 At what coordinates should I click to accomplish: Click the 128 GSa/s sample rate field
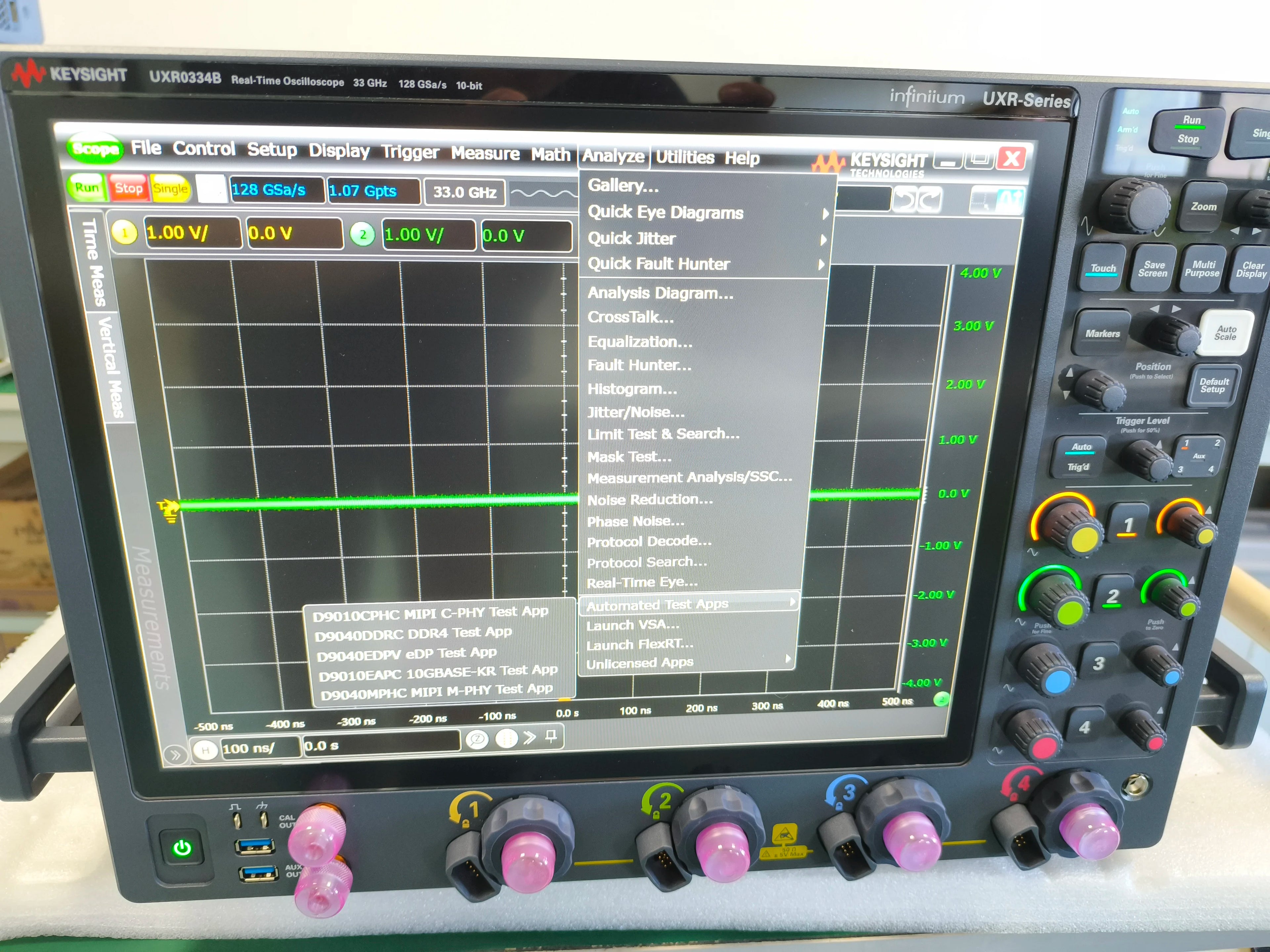277,190
